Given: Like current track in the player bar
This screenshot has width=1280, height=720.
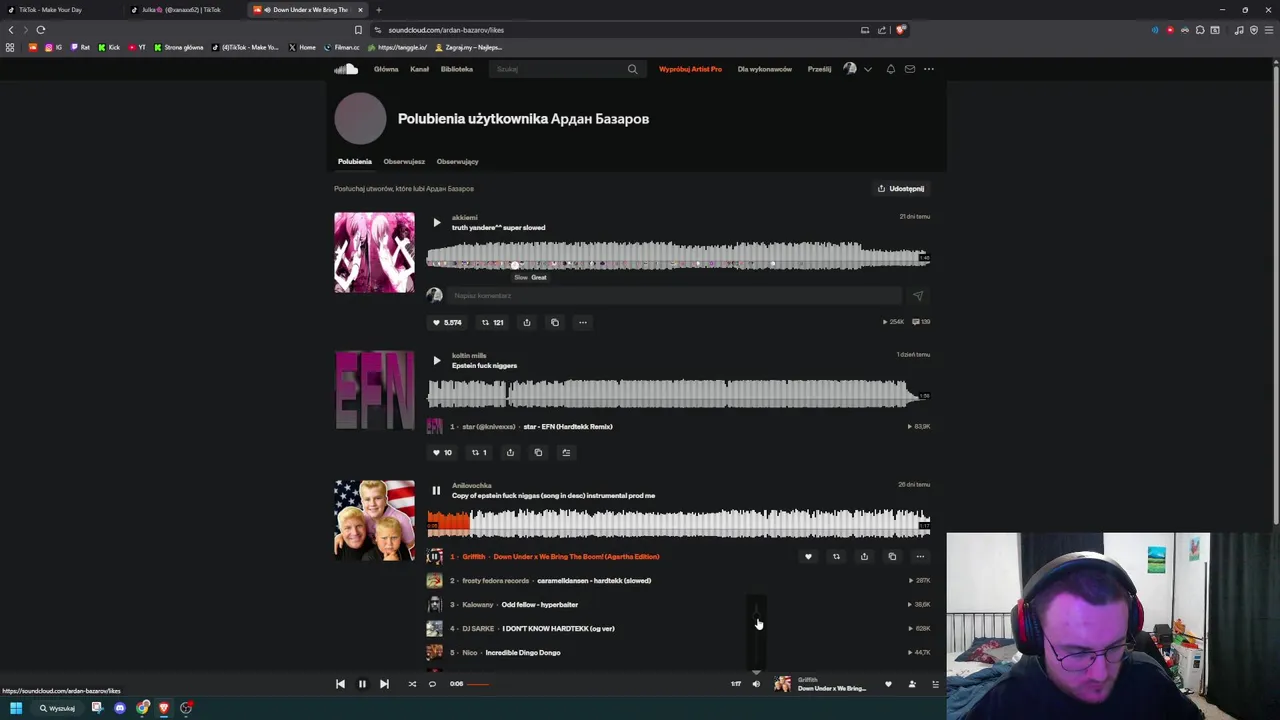Looking at the screenshot, I should [x=888, y=684].
